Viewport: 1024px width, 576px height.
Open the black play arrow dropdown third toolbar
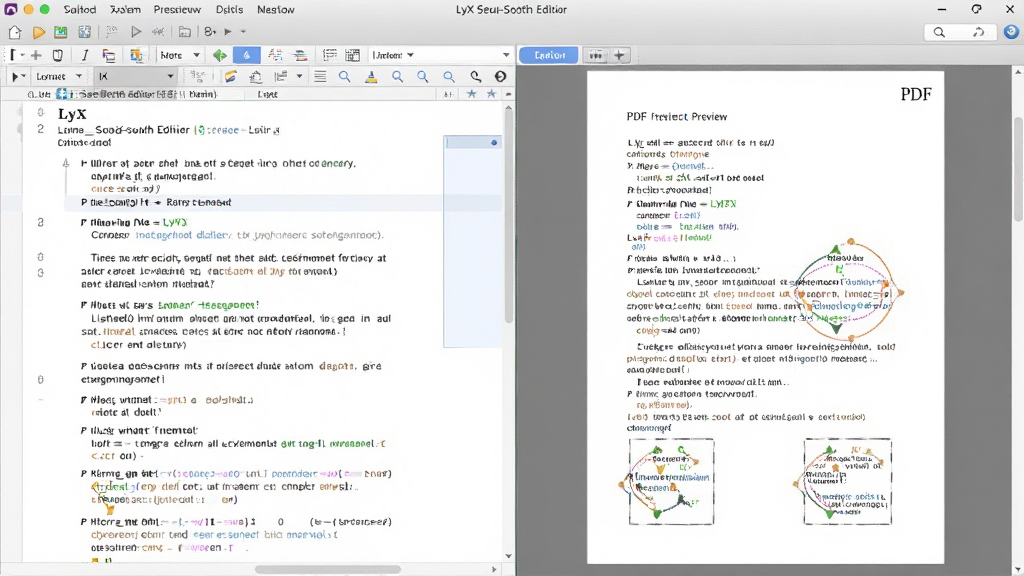click(x=18, y=76)
